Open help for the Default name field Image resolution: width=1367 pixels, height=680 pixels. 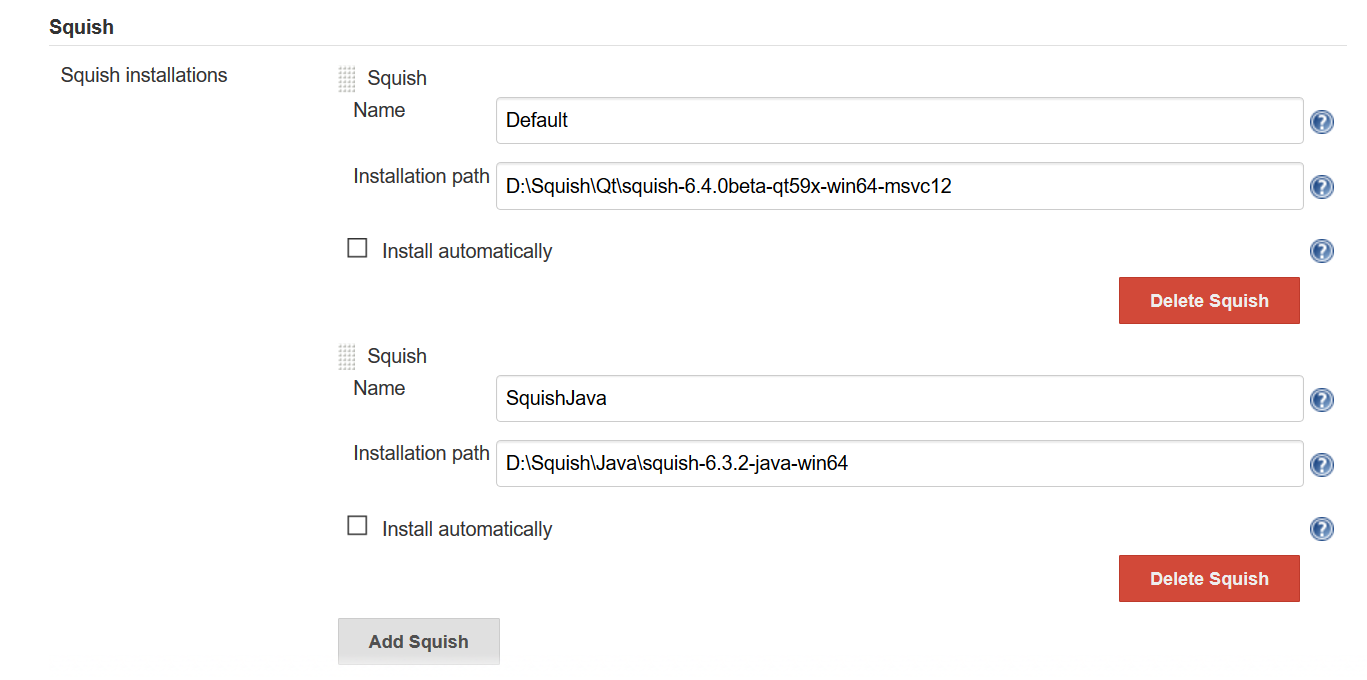click(1321, 122)
